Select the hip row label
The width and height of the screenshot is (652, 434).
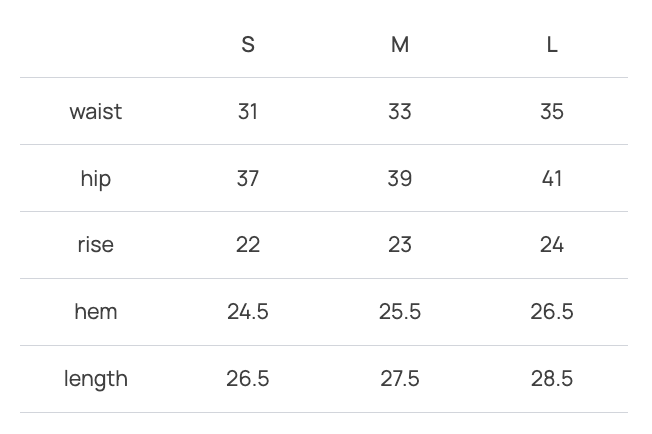[96, 178]
